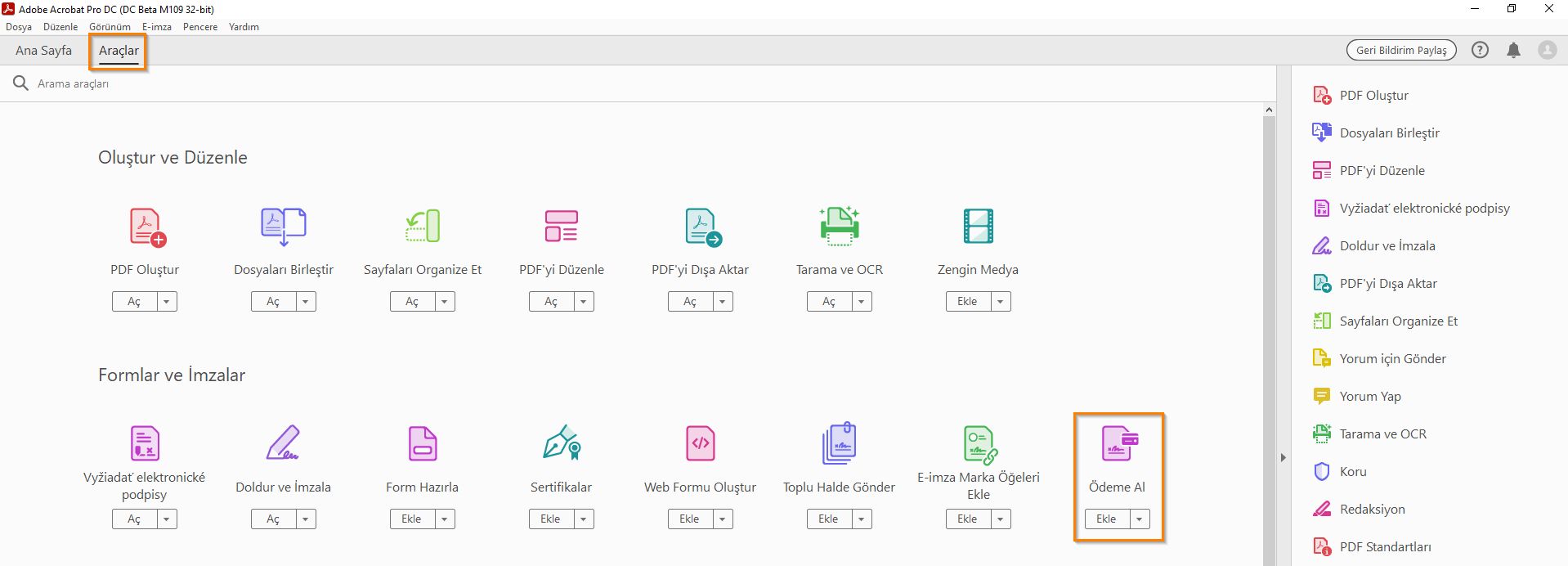Click the Aç button under PDF'yi Dışa Aktar
1568x566 pixels.
click(691, 302)
